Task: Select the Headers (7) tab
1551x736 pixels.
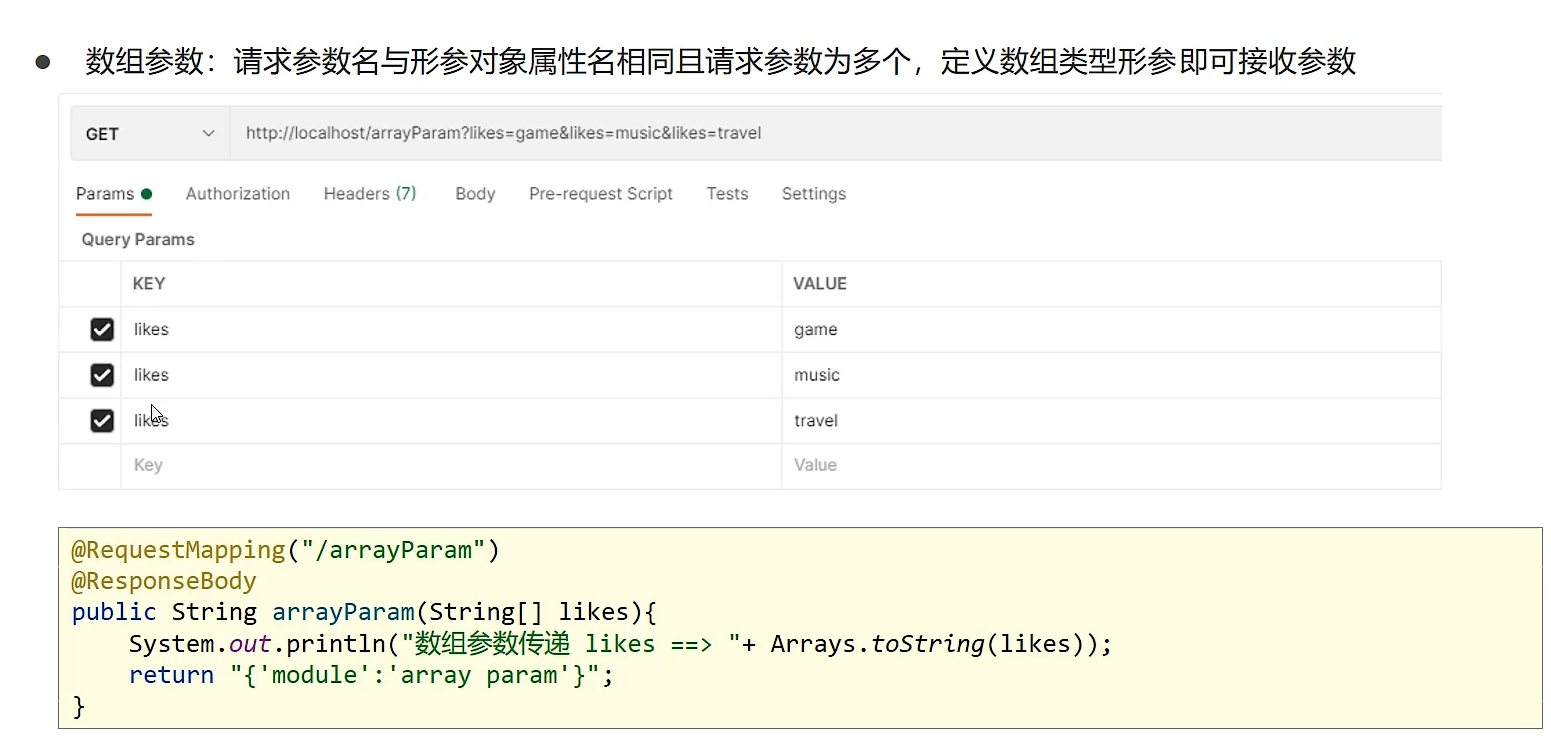Action: [370, 194]
